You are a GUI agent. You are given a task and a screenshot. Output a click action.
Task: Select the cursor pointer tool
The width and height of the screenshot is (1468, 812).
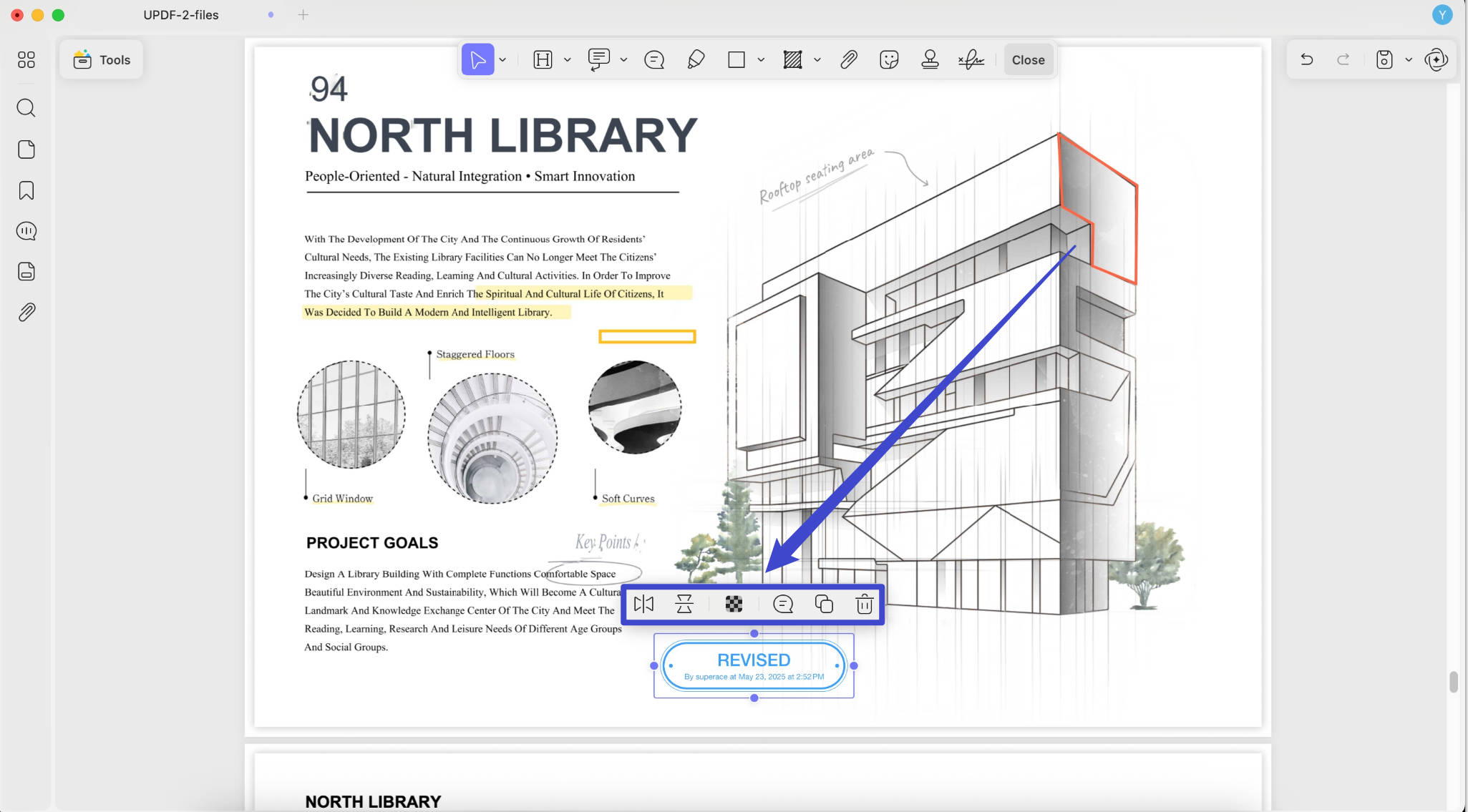[x=477, y=59]
